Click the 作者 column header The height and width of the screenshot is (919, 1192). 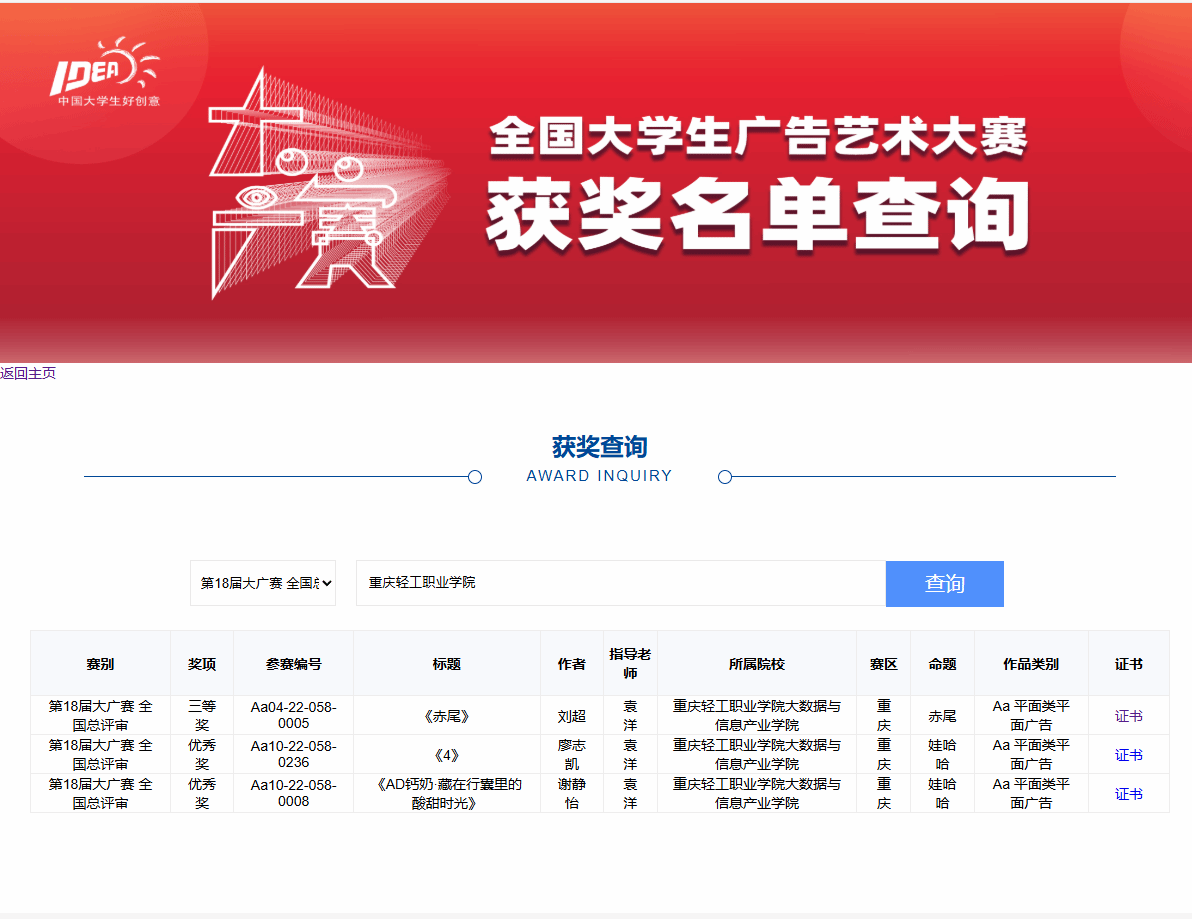point(572,664)
